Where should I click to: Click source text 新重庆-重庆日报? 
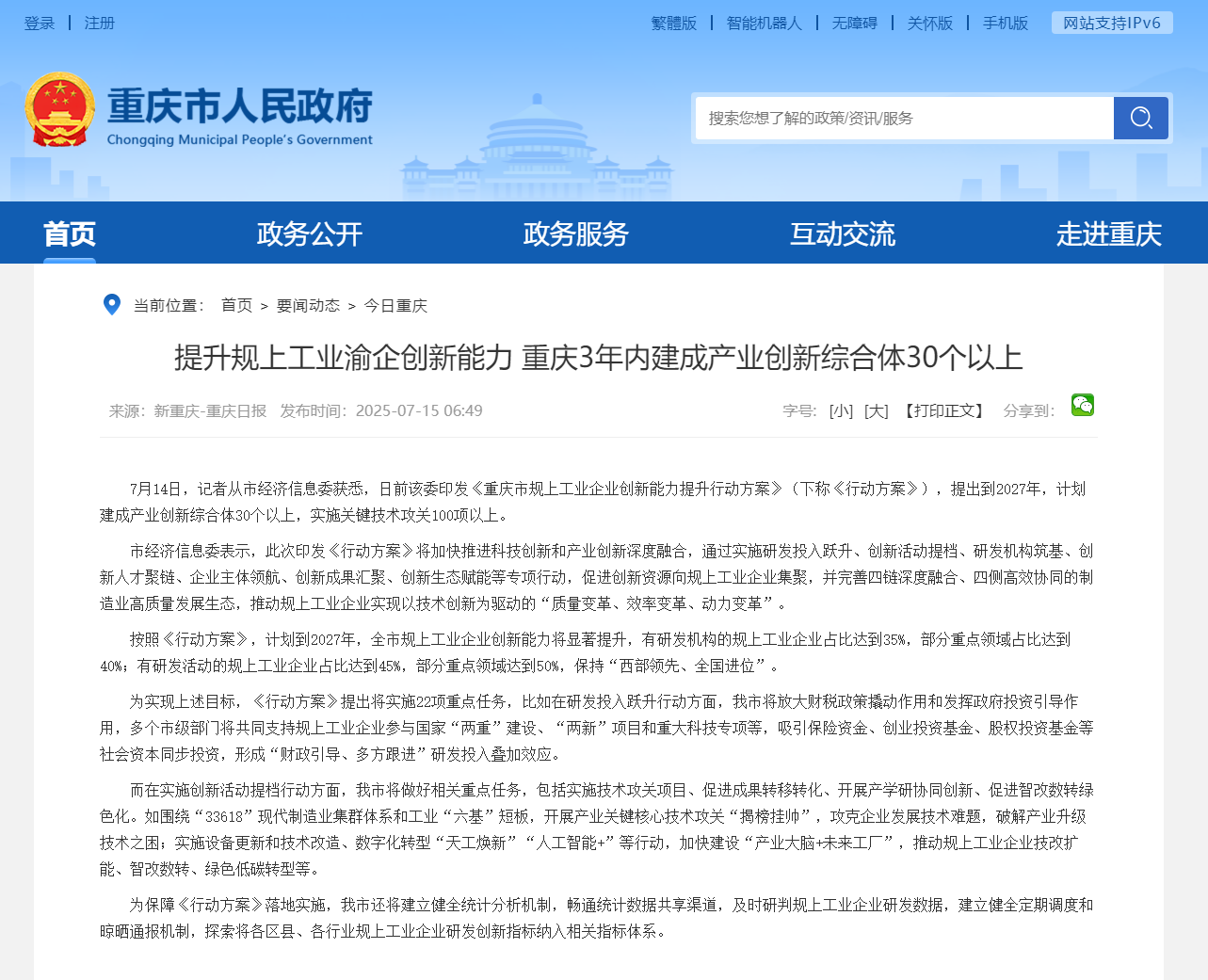(211, 410)
